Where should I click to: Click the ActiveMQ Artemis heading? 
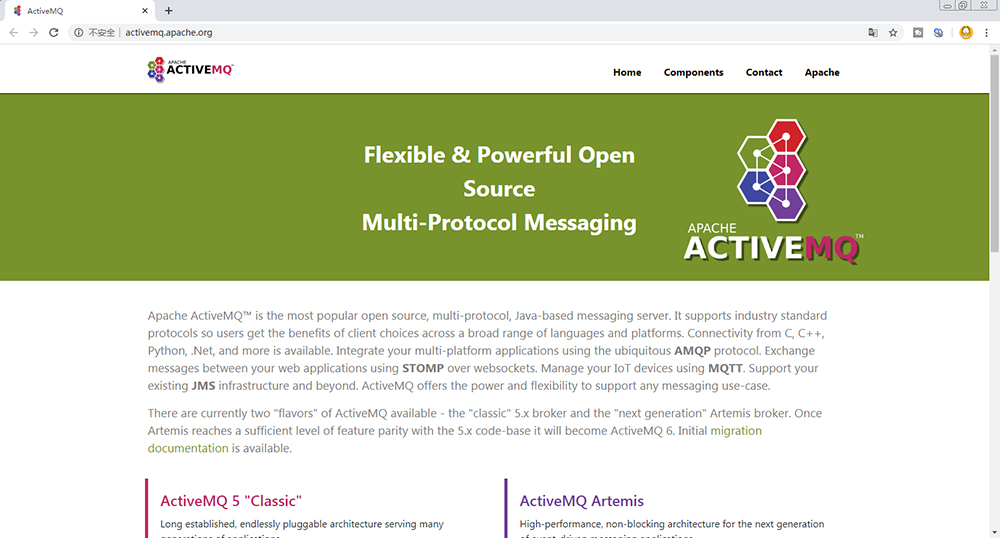(x=581, y=501)
